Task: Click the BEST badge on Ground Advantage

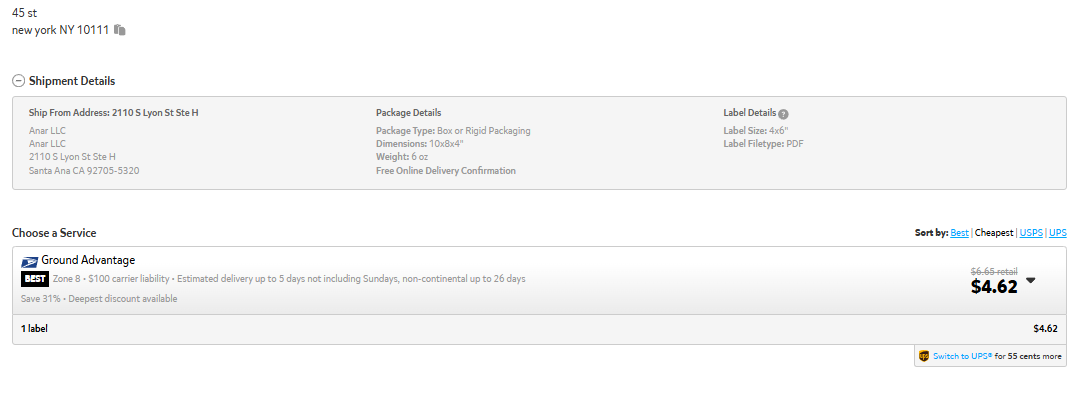Action: click(x=34, y=279)
